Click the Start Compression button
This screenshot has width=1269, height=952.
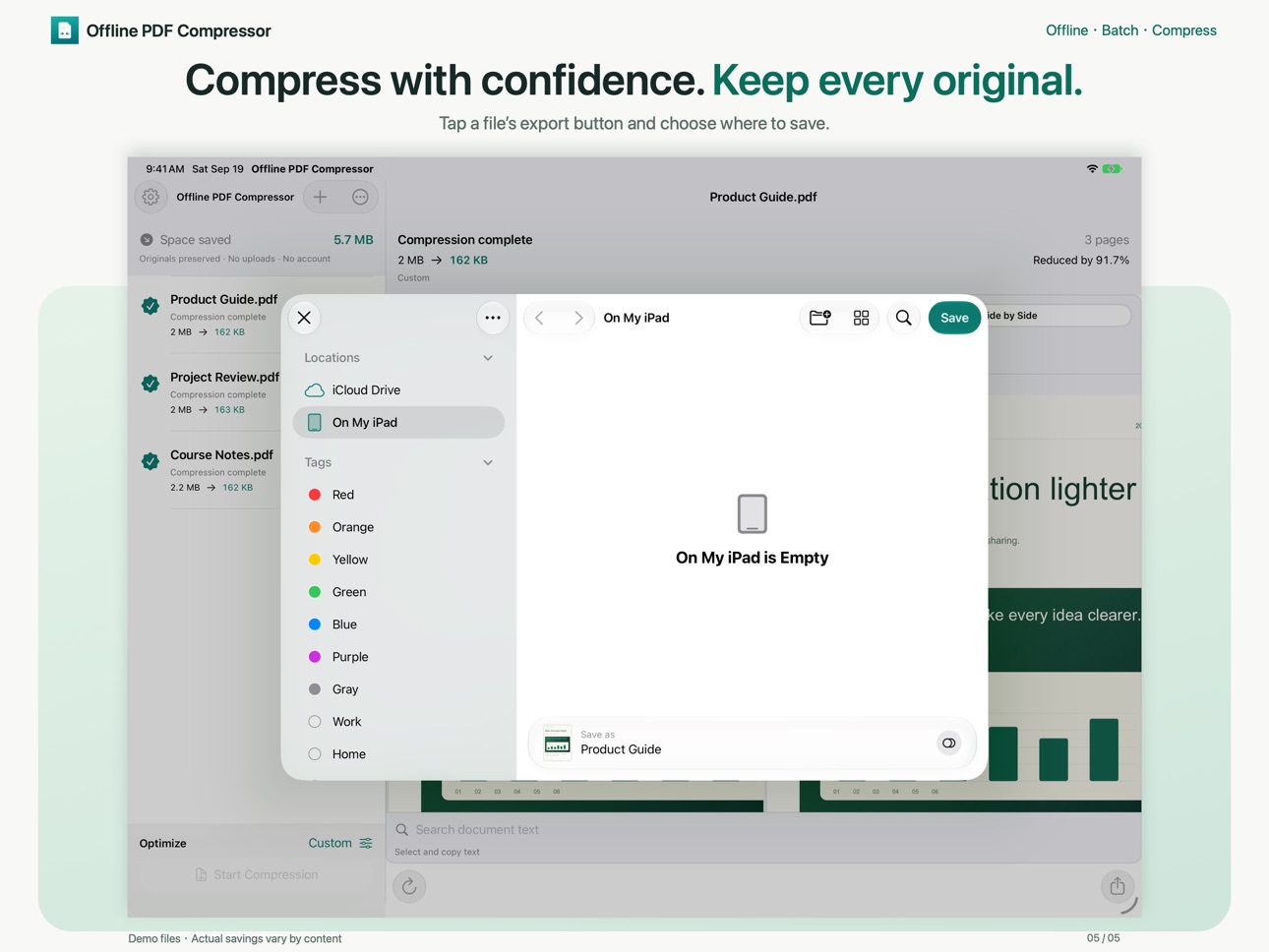257,874
